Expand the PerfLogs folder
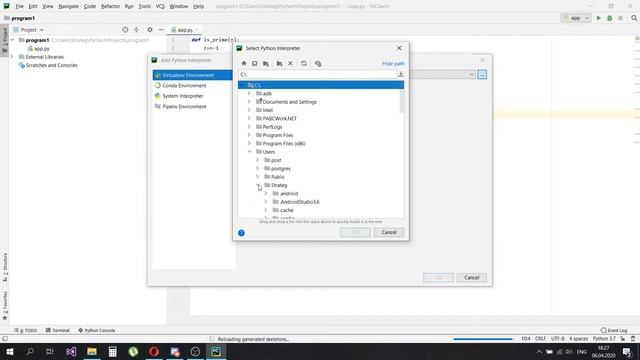Viewport: 640px width, 360px height. [x=249, y=127]
